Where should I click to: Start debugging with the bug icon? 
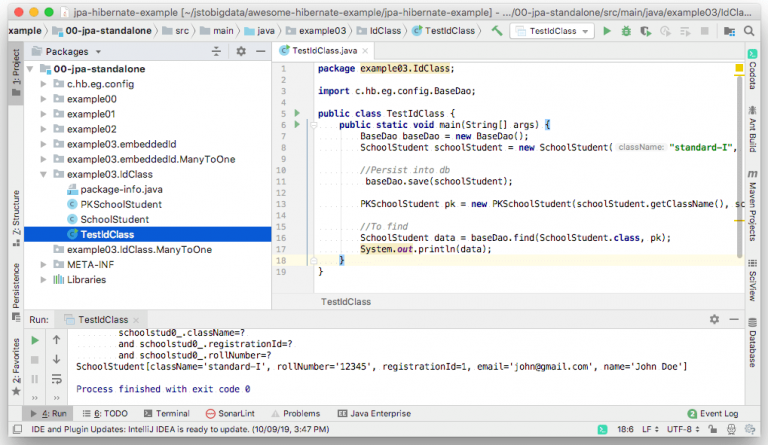pos(626,31)
